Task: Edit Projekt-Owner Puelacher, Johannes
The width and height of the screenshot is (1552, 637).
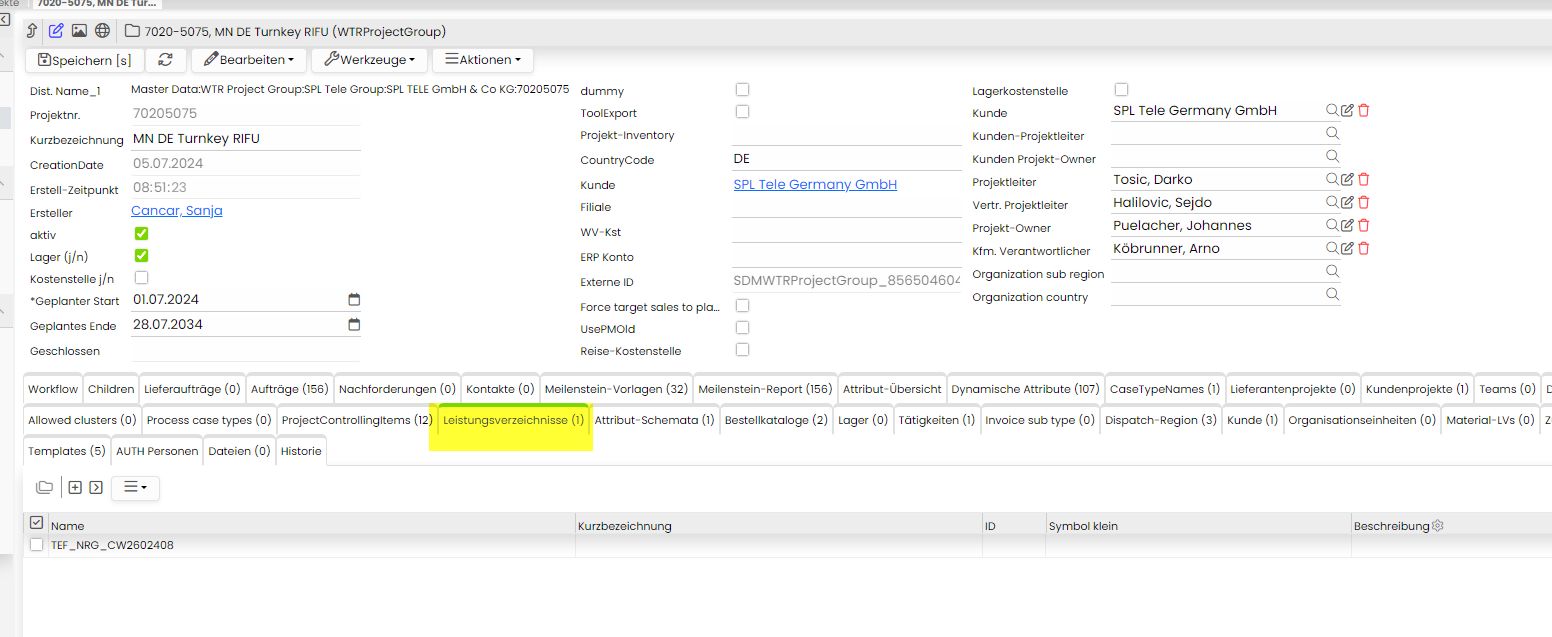Action: tap(1347, 225)
